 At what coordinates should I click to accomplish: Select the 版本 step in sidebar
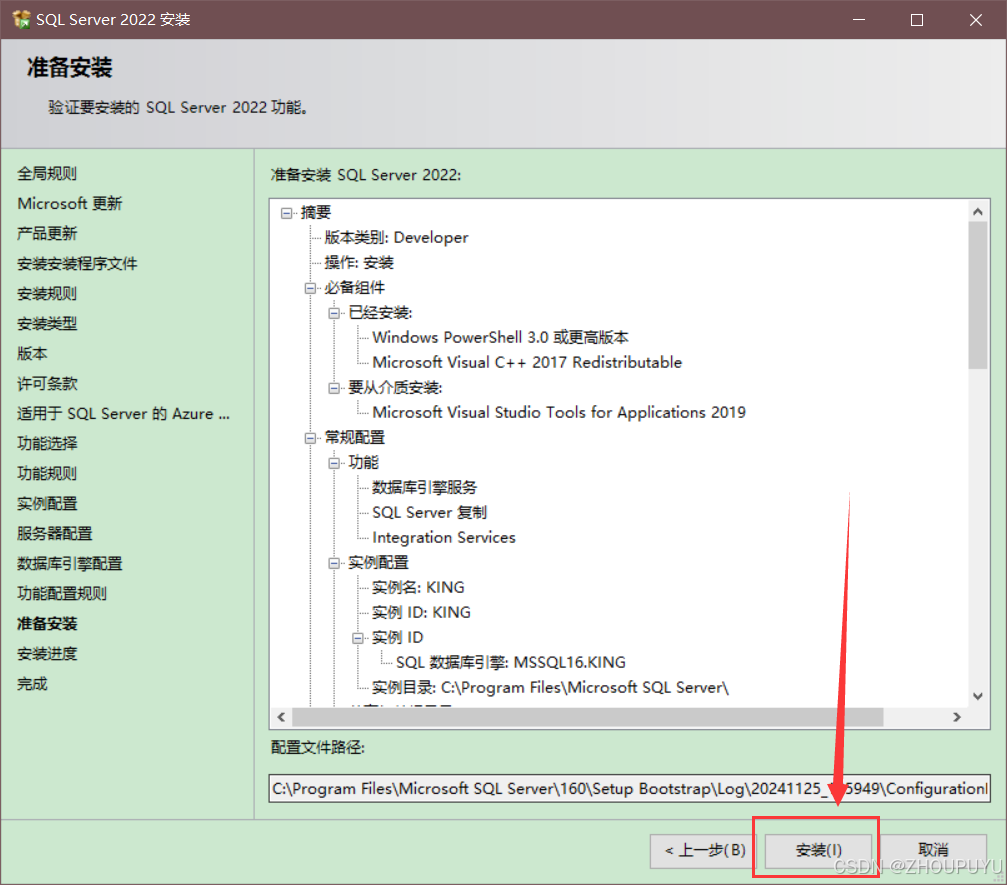(32, 354)
